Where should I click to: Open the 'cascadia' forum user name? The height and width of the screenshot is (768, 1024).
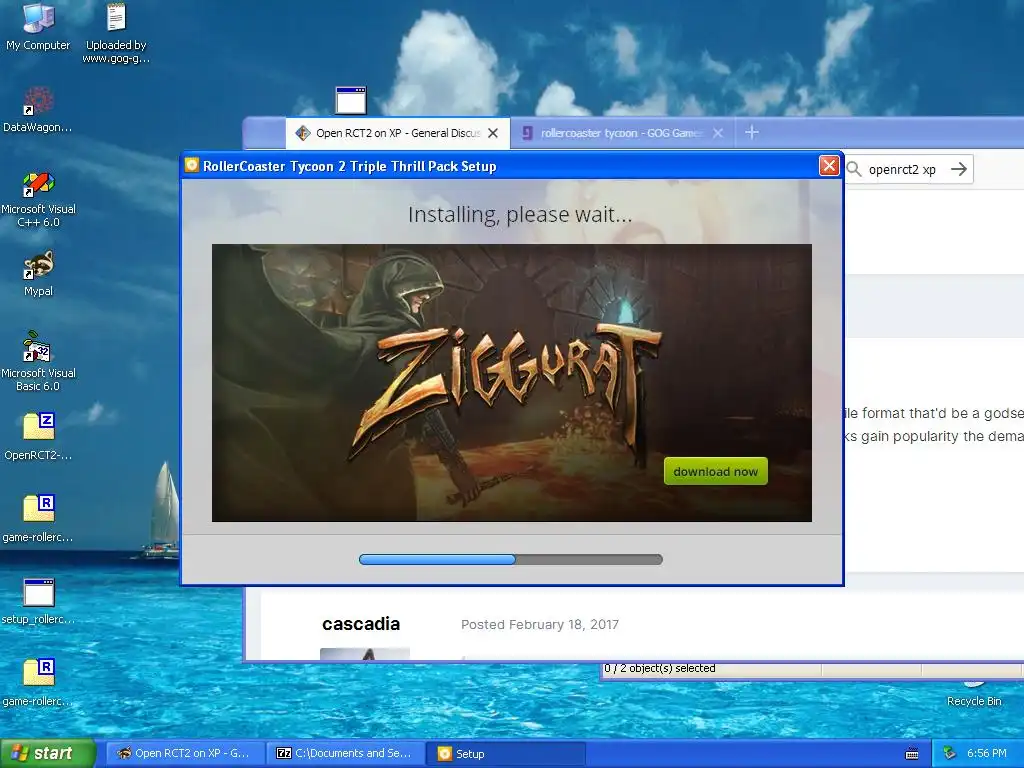coord(360,624)
